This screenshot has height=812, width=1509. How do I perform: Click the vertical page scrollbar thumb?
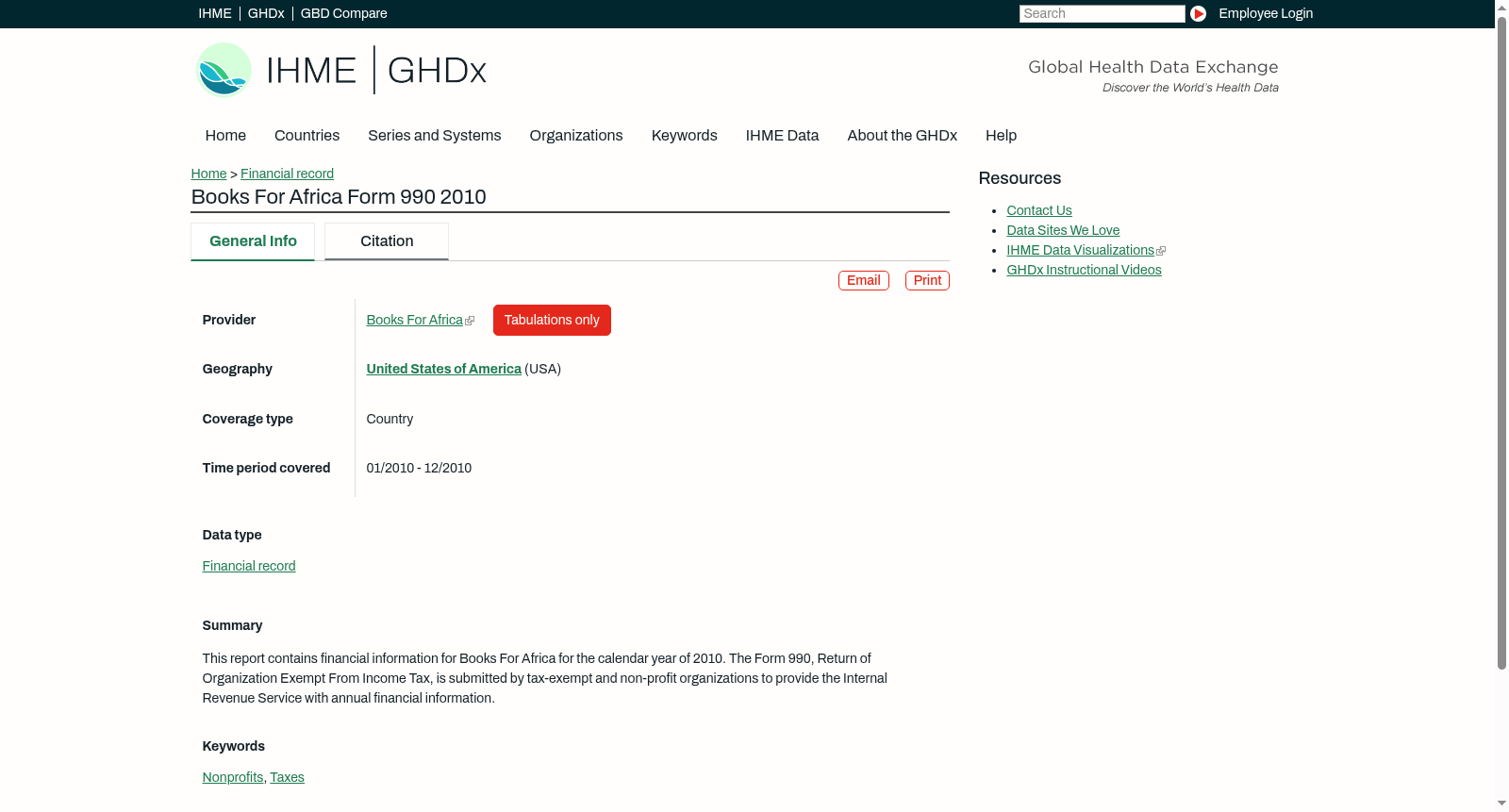tap(1501, 341)
